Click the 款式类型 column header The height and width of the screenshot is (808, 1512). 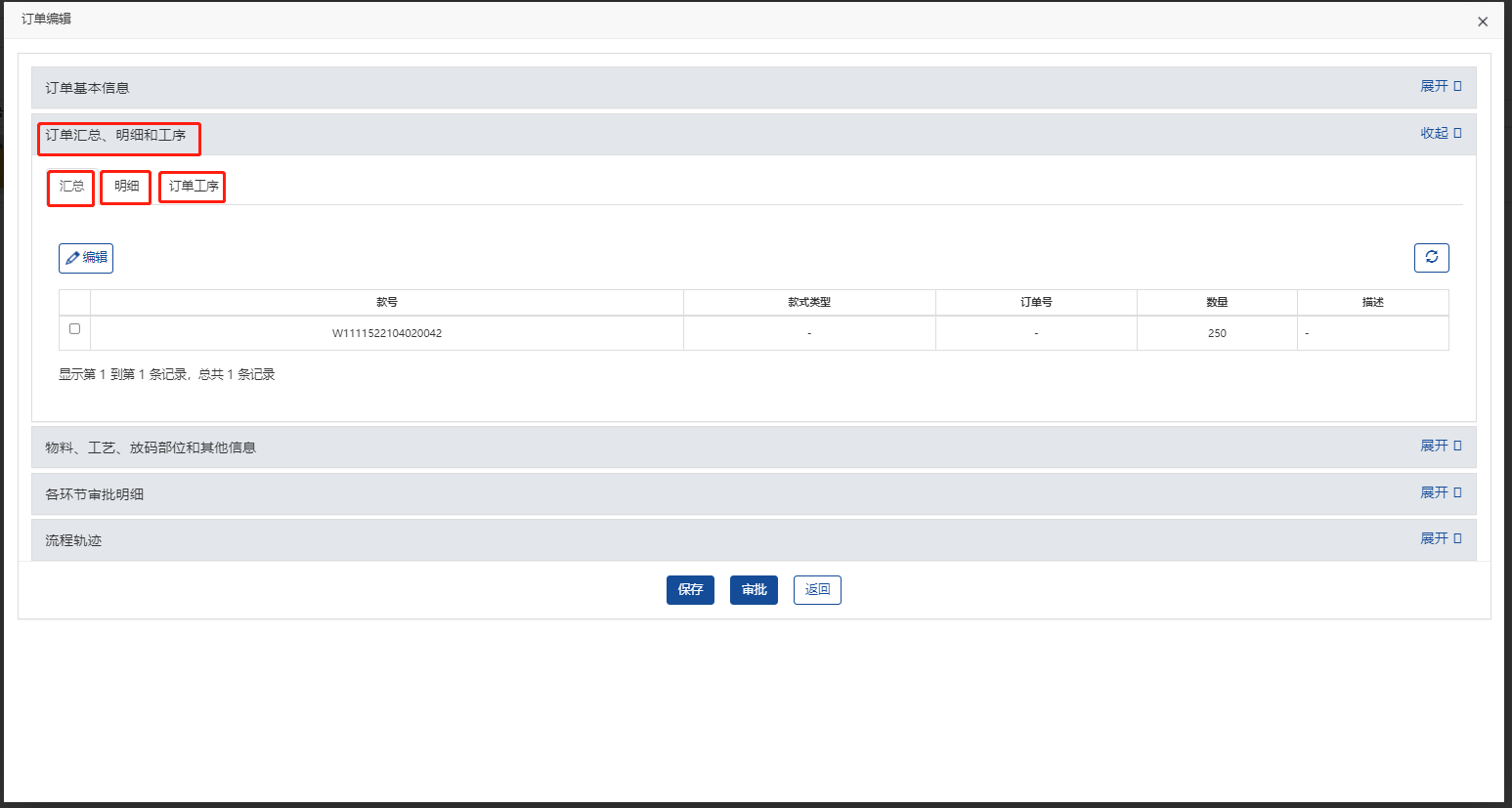809,303
